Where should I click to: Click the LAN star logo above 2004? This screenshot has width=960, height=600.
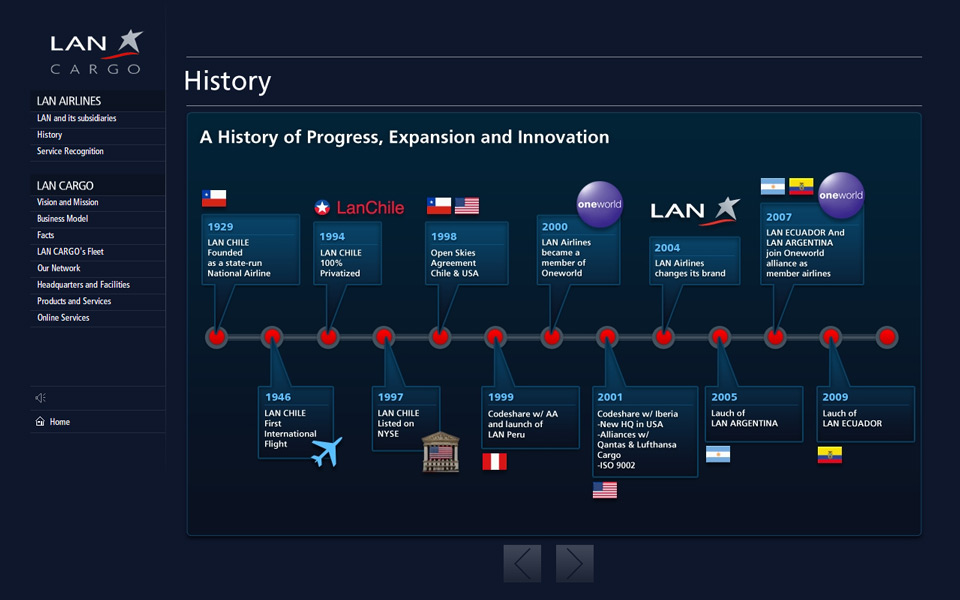pyautogui.click(x=696, y=211)
